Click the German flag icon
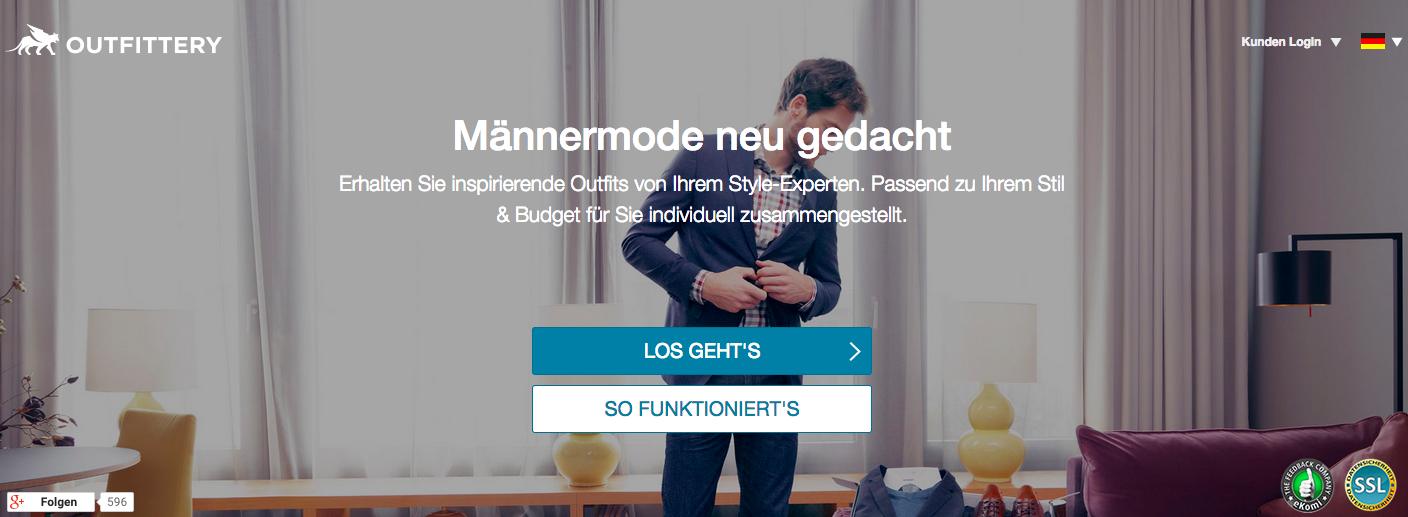1408x517 pixels. (x=1373, y=41)
